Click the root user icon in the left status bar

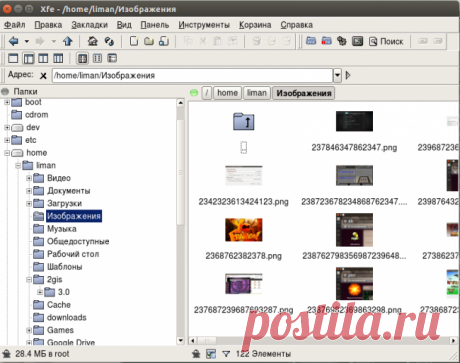[x=6, y=353]
